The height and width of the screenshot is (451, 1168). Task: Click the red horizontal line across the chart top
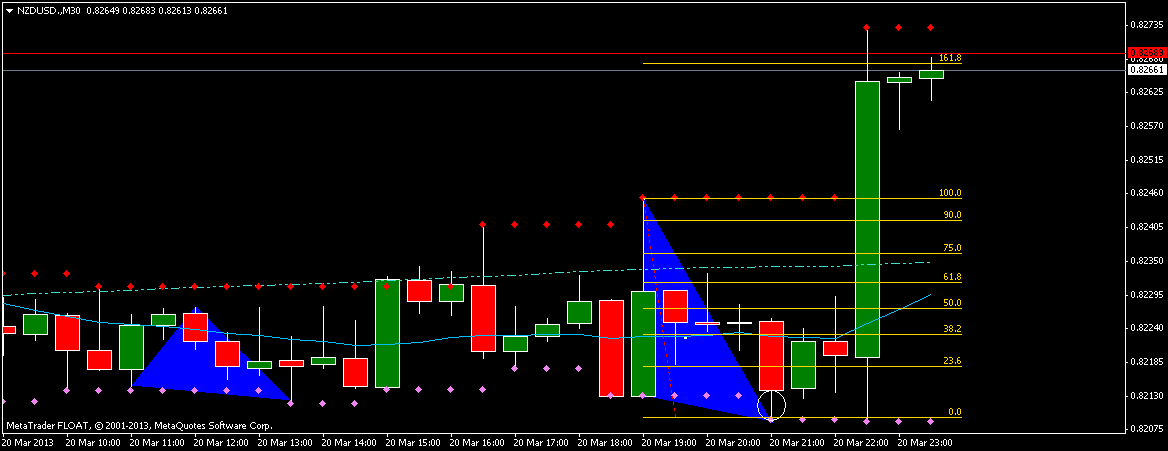564,54
